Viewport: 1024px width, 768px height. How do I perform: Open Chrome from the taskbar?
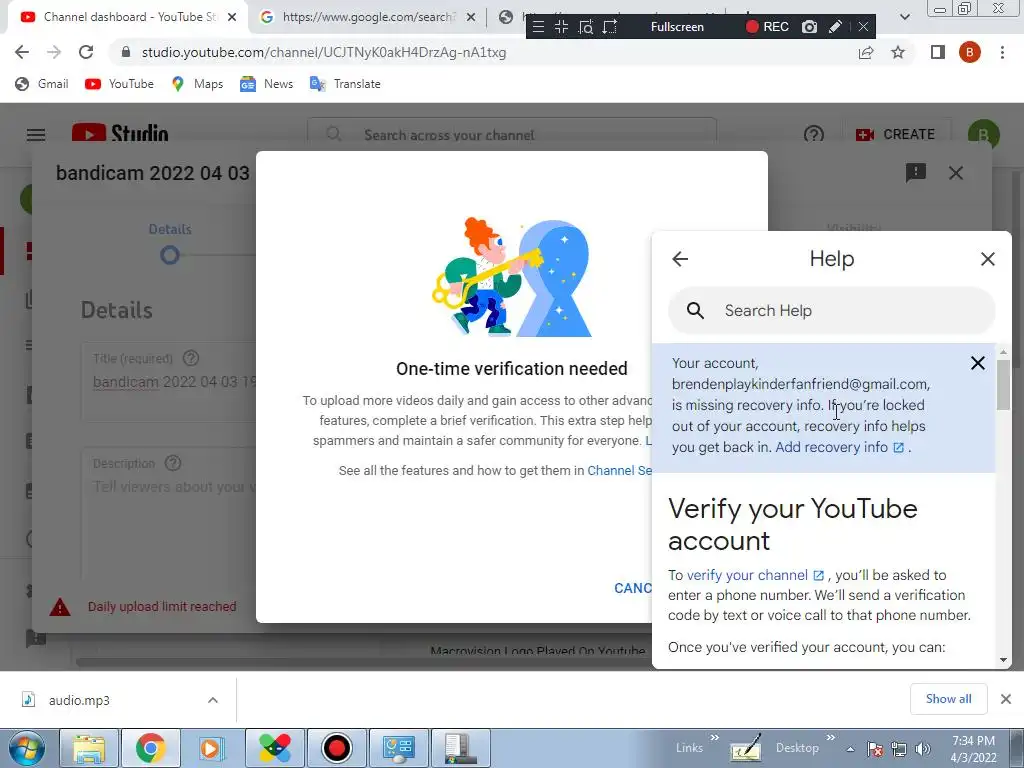150,748
